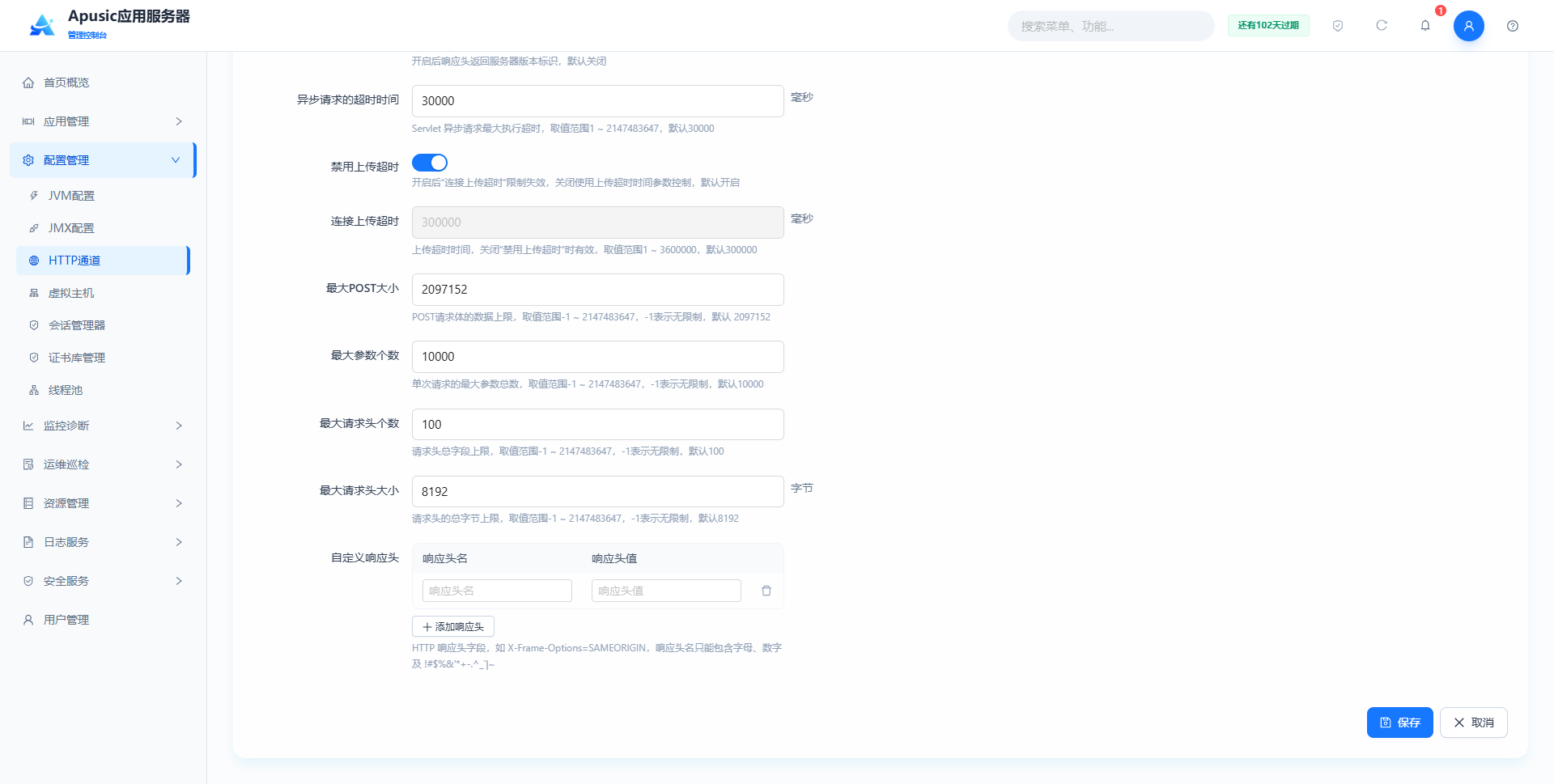Select HTTP通道 menu item
The image size is (1554, 784).
(x=103, y=261)
